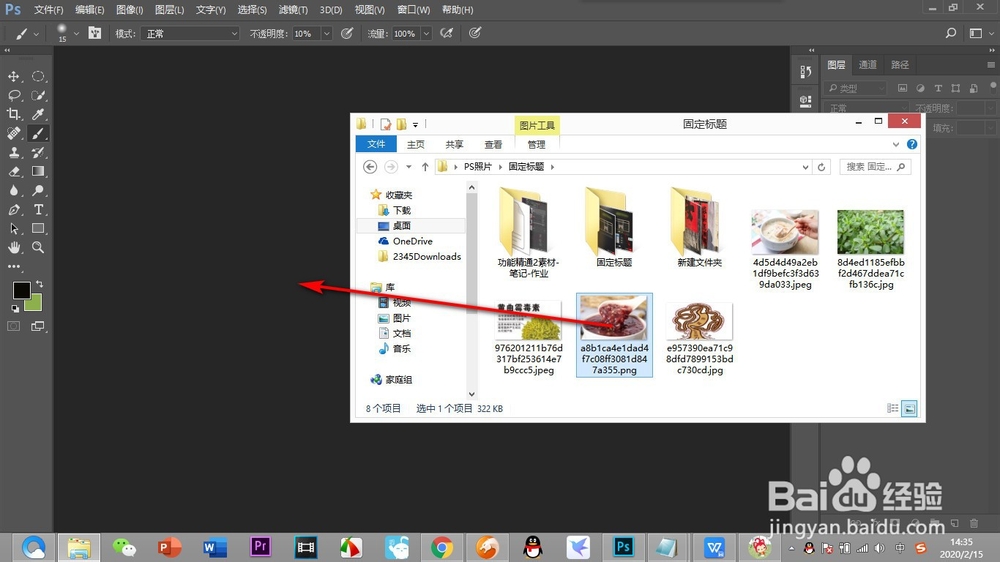Image resolution: width=1000 pixels, height=562 pixels.
Task: Change screen mode icon in toolbox
Action: point(38,327)
